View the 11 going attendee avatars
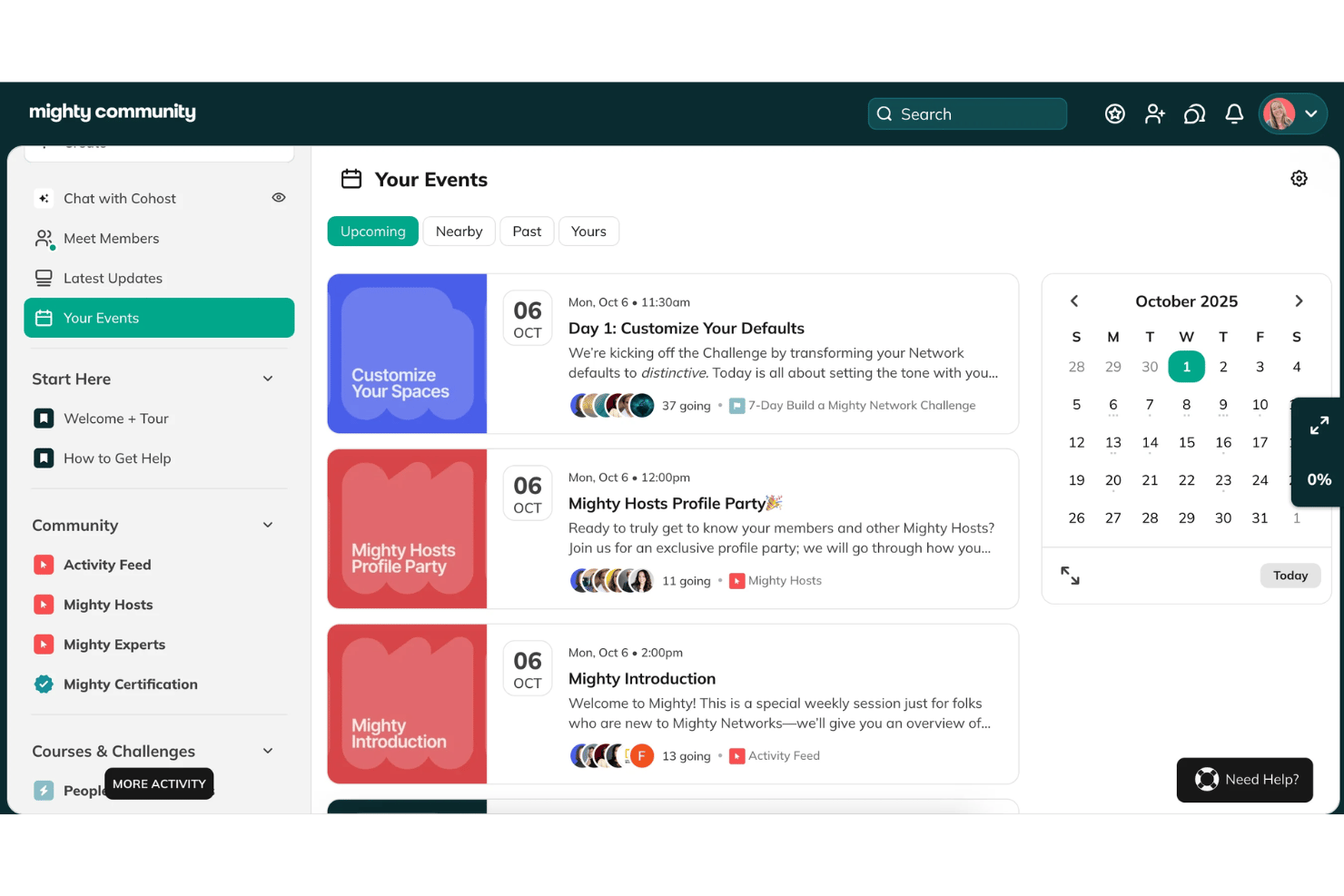Screen dimensions: 1344x896 pyautogui.click(x=612, y=580)
